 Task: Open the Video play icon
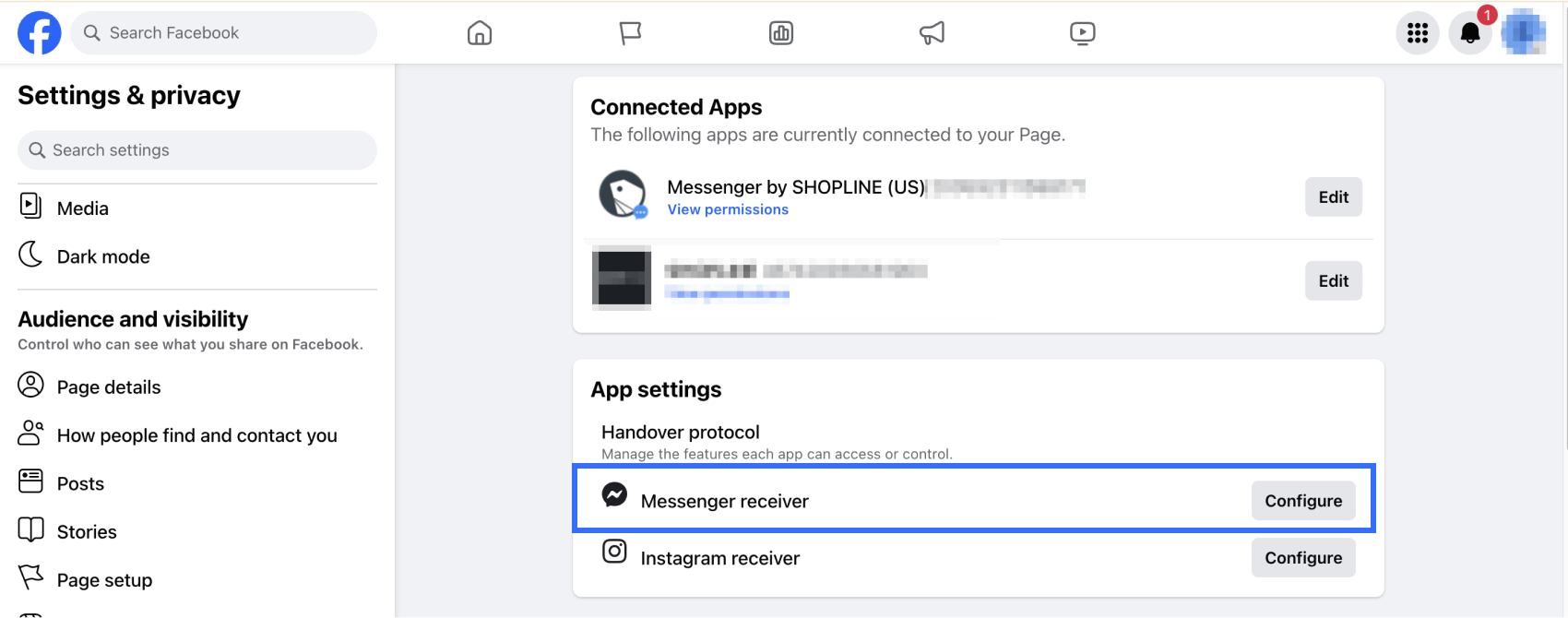[x=1082, y=33]
